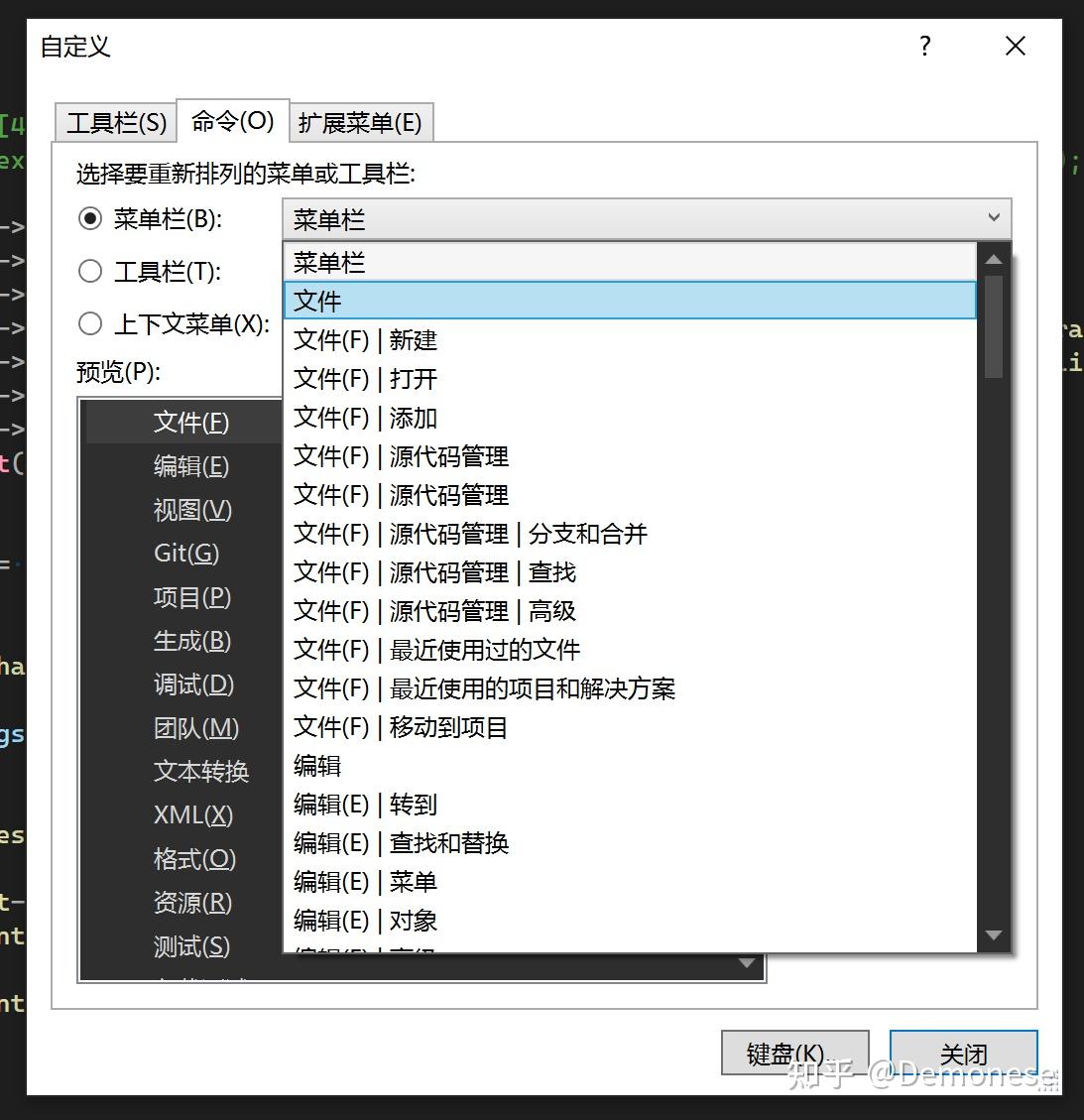Select 调试(D) in the preview menu

tap(190, 684)
